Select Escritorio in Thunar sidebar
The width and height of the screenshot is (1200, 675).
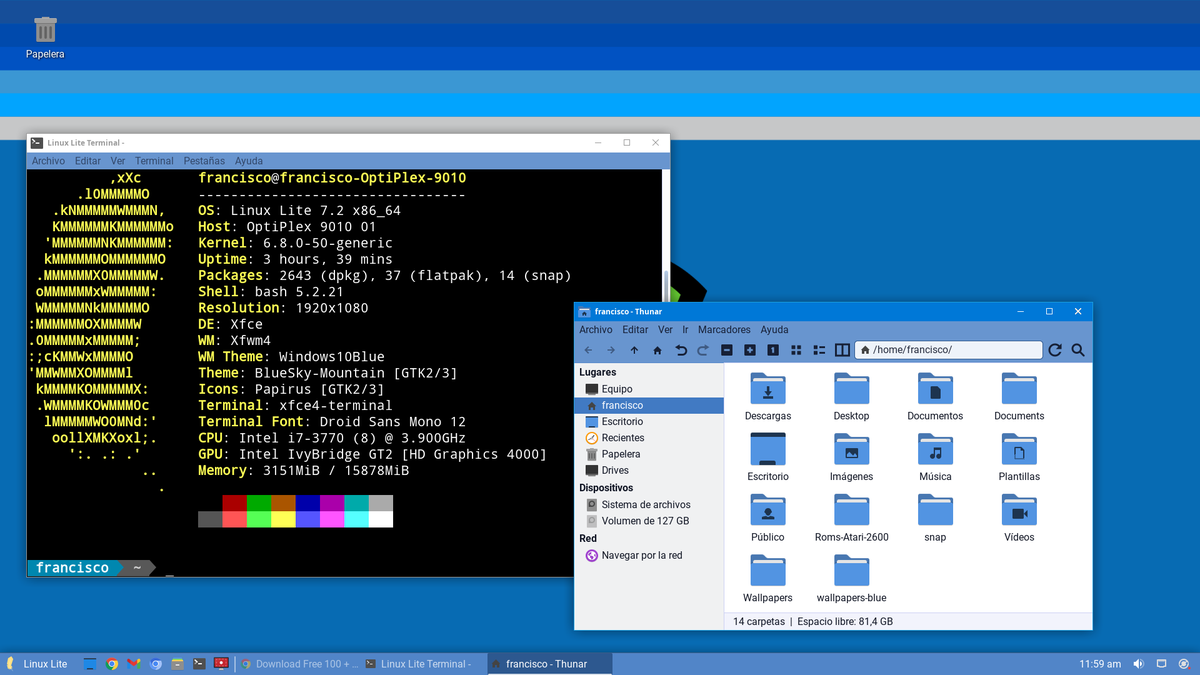point(649,421)
